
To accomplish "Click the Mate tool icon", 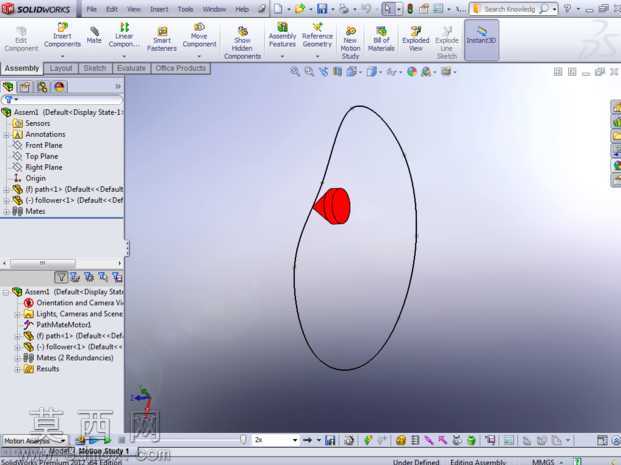I will 94,34.
